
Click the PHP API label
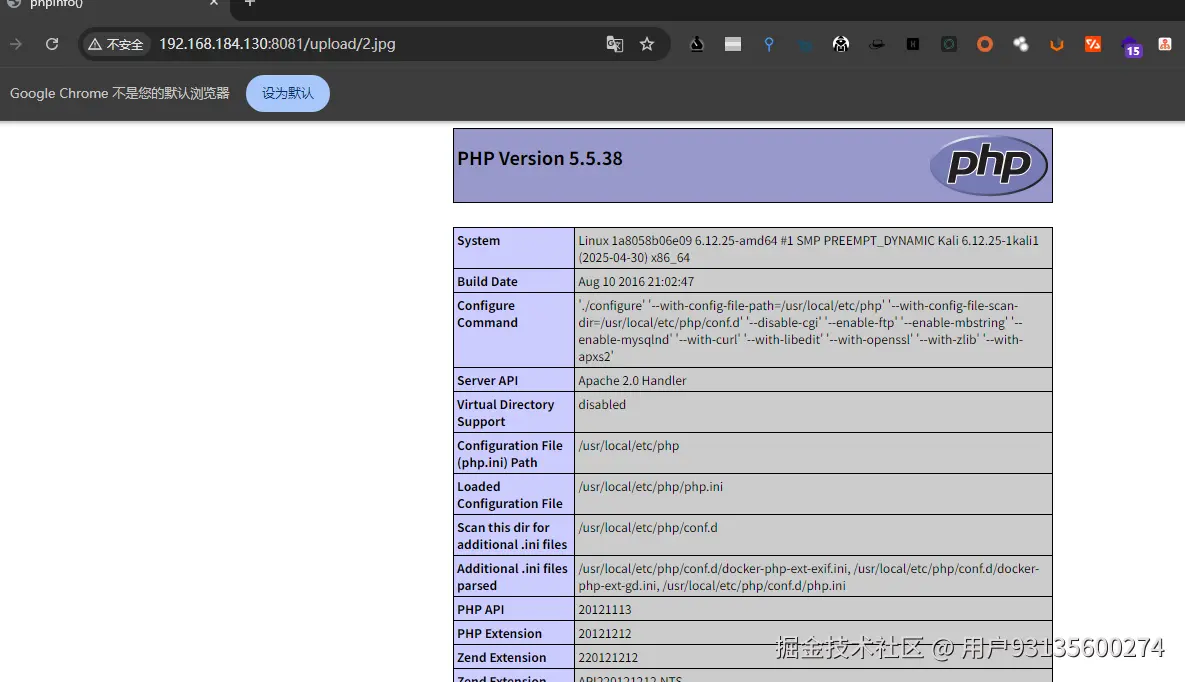pyautogui.click(x=480, y=609)
